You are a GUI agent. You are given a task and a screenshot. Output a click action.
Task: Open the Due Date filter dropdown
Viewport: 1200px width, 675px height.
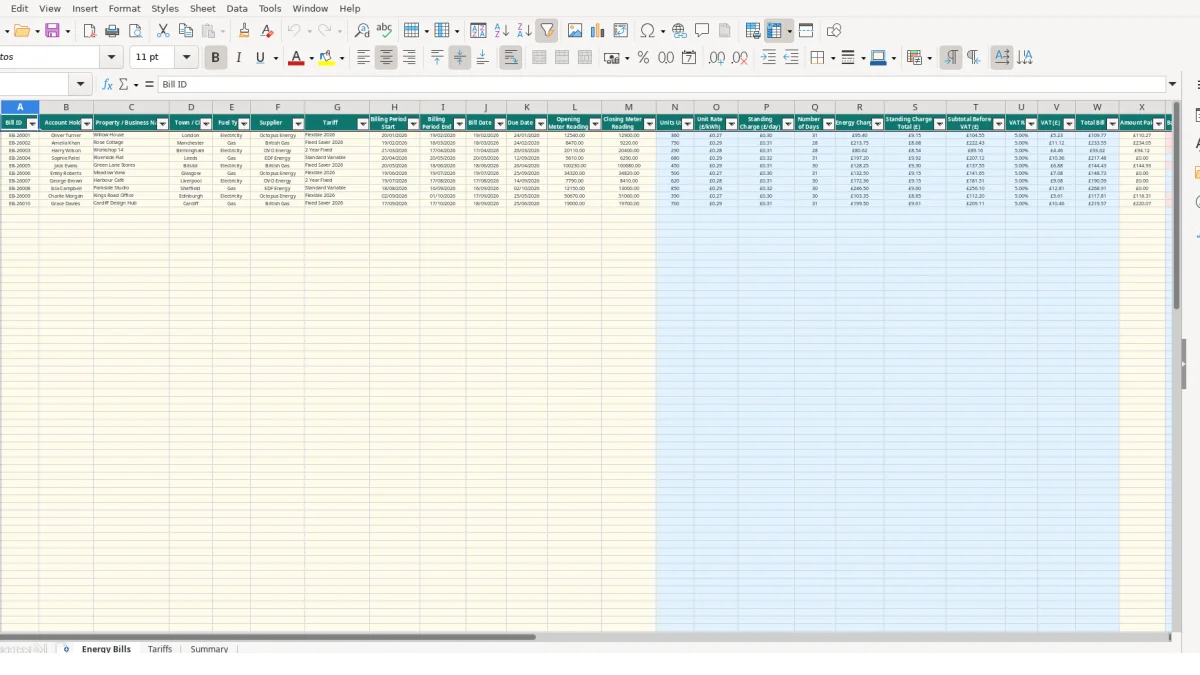[x=541, y=124]
